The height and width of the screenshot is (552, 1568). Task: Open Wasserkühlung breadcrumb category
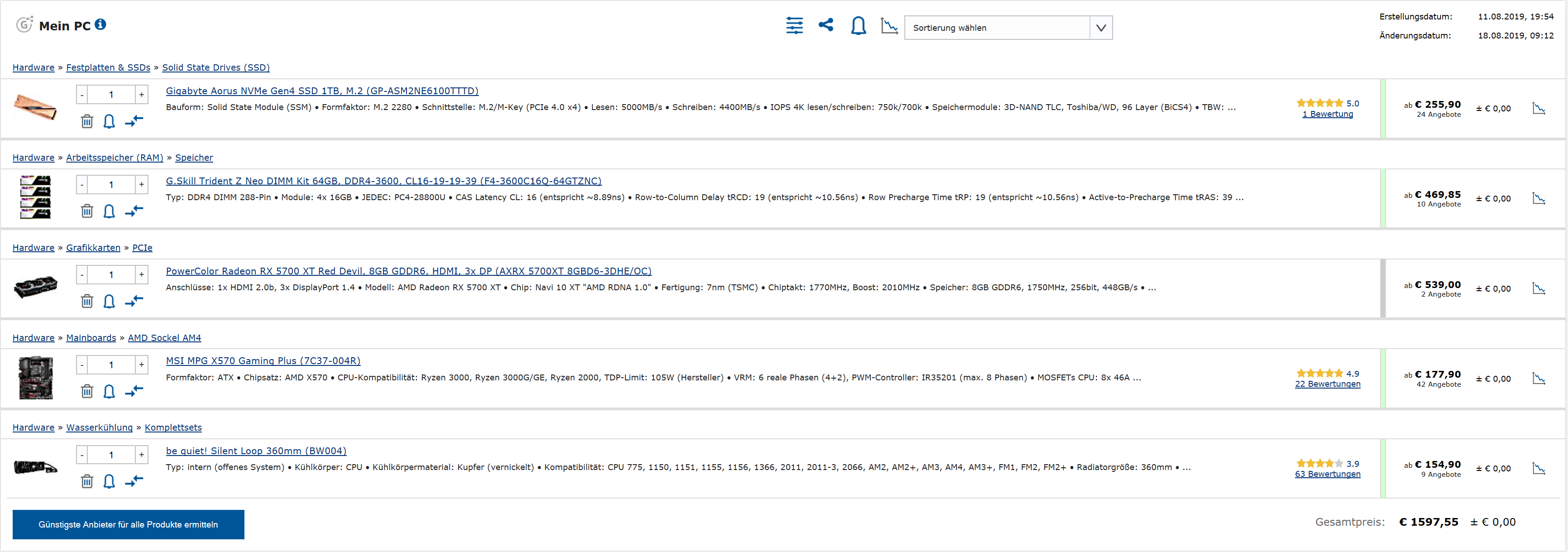[x=99, y=427]
